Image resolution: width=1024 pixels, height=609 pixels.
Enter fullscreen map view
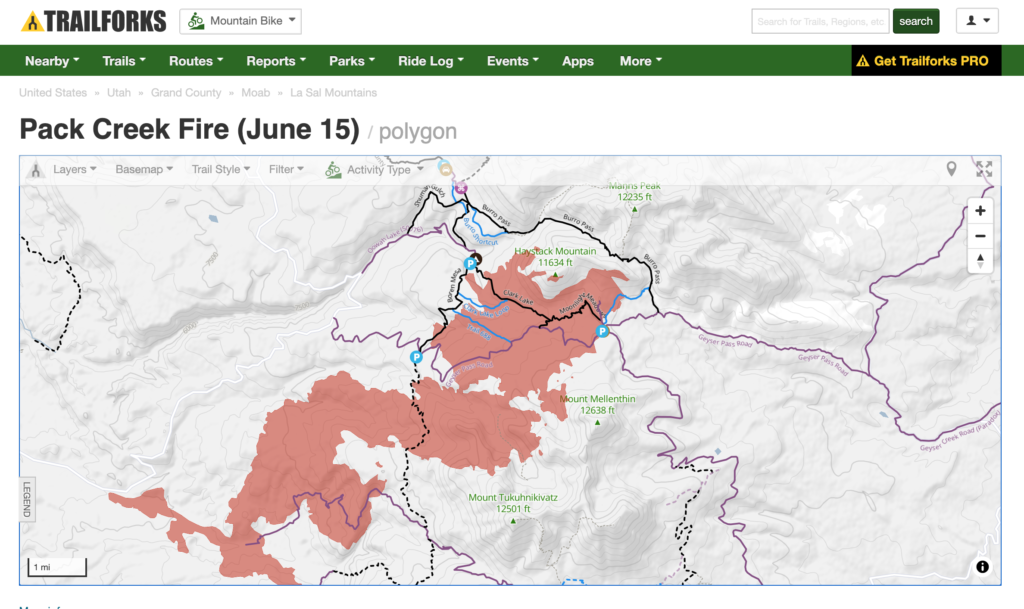click(x=984, y=169)
